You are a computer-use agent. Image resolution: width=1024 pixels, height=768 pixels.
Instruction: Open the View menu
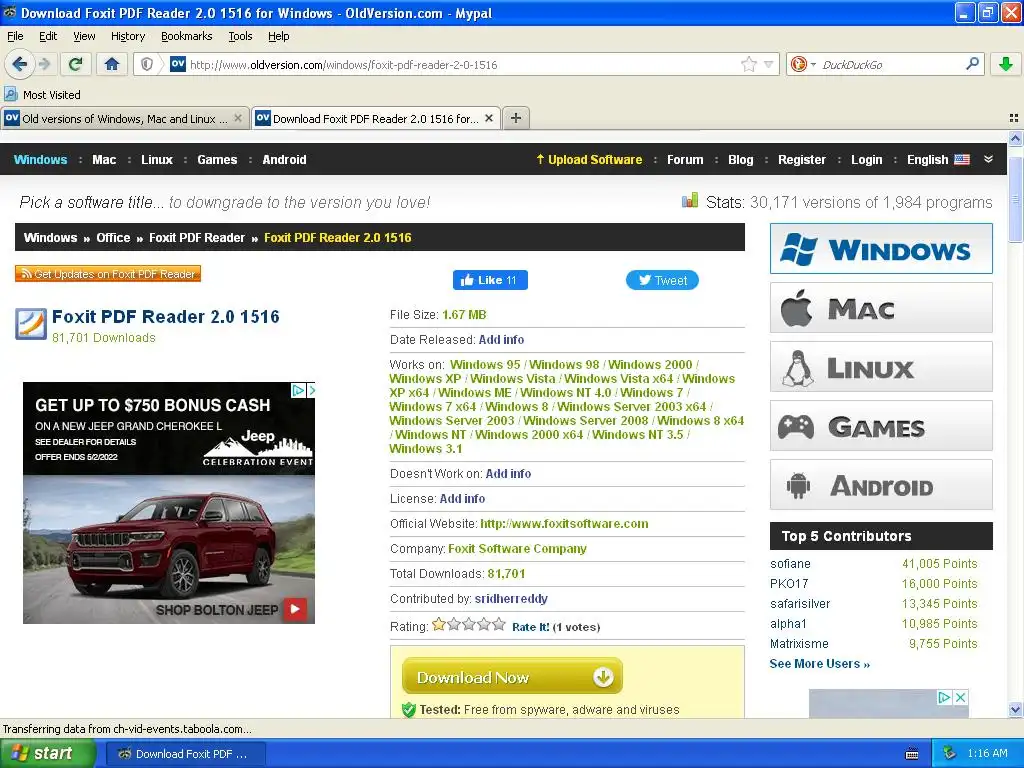84,36
